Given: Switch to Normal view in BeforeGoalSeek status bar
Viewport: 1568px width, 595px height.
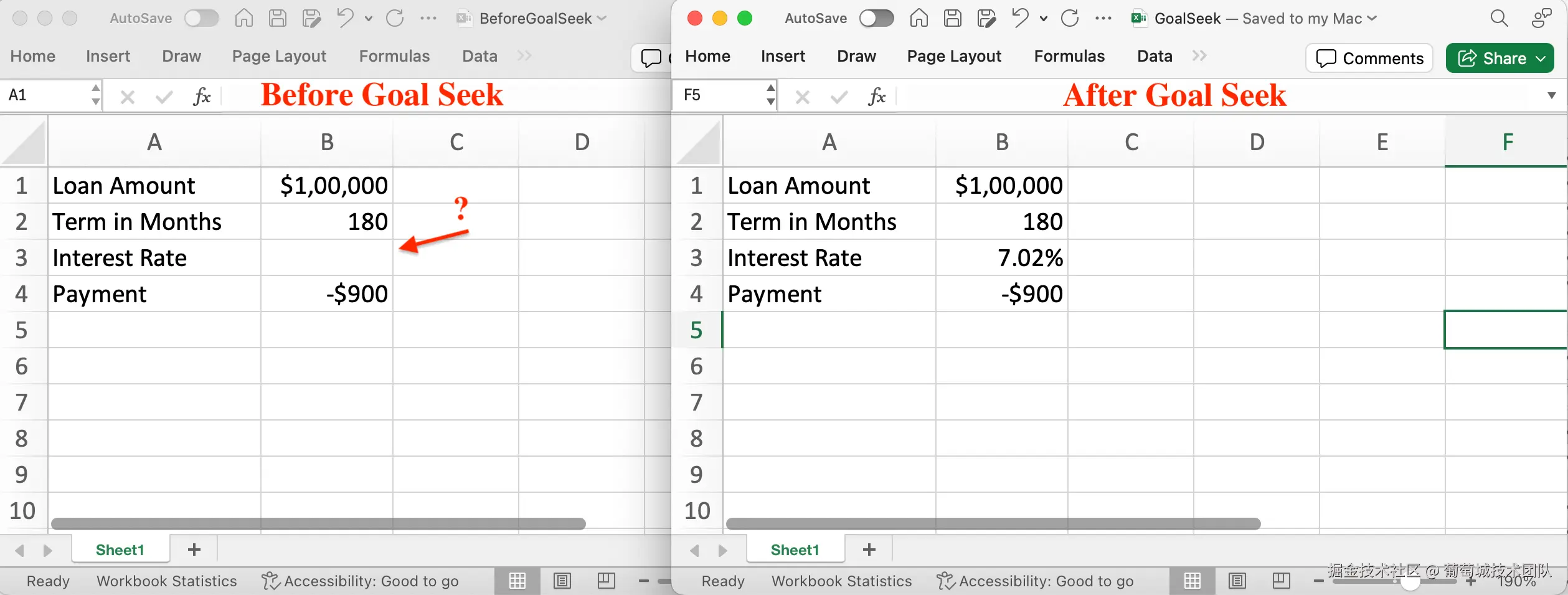Looking at the screenshot, I should tap(517, 581).
